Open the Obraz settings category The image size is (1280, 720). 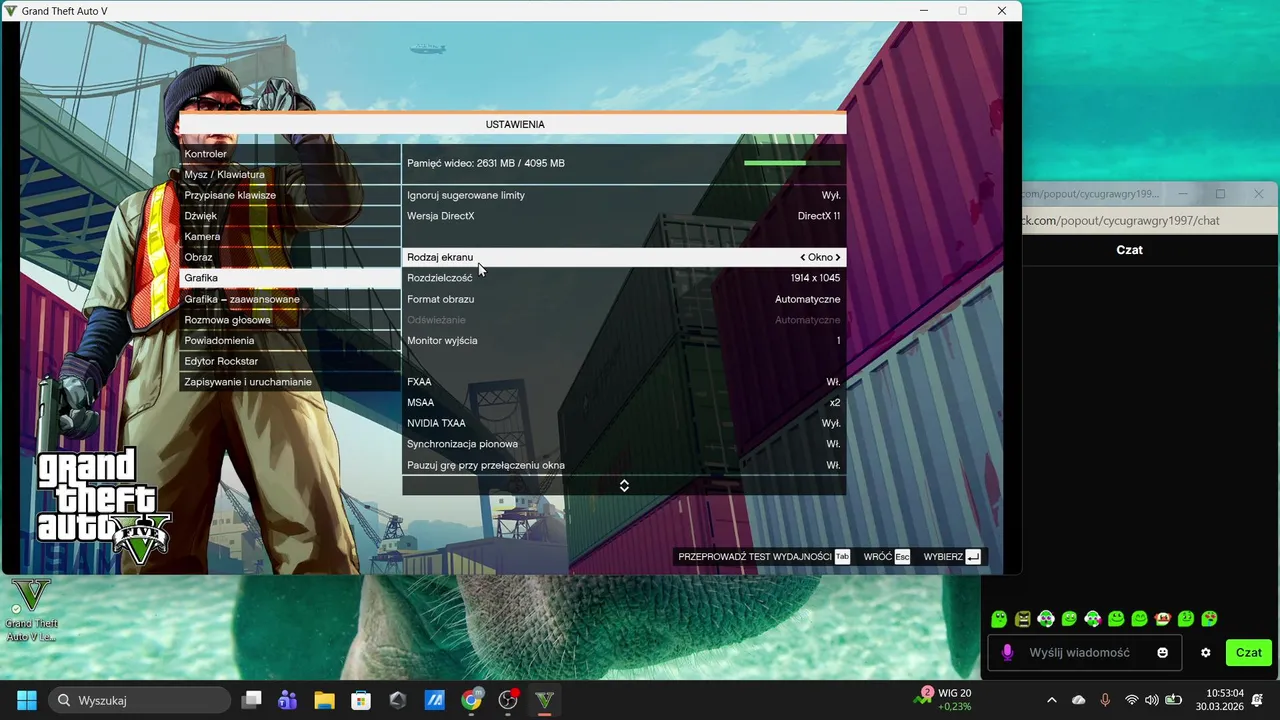point(290,257)
